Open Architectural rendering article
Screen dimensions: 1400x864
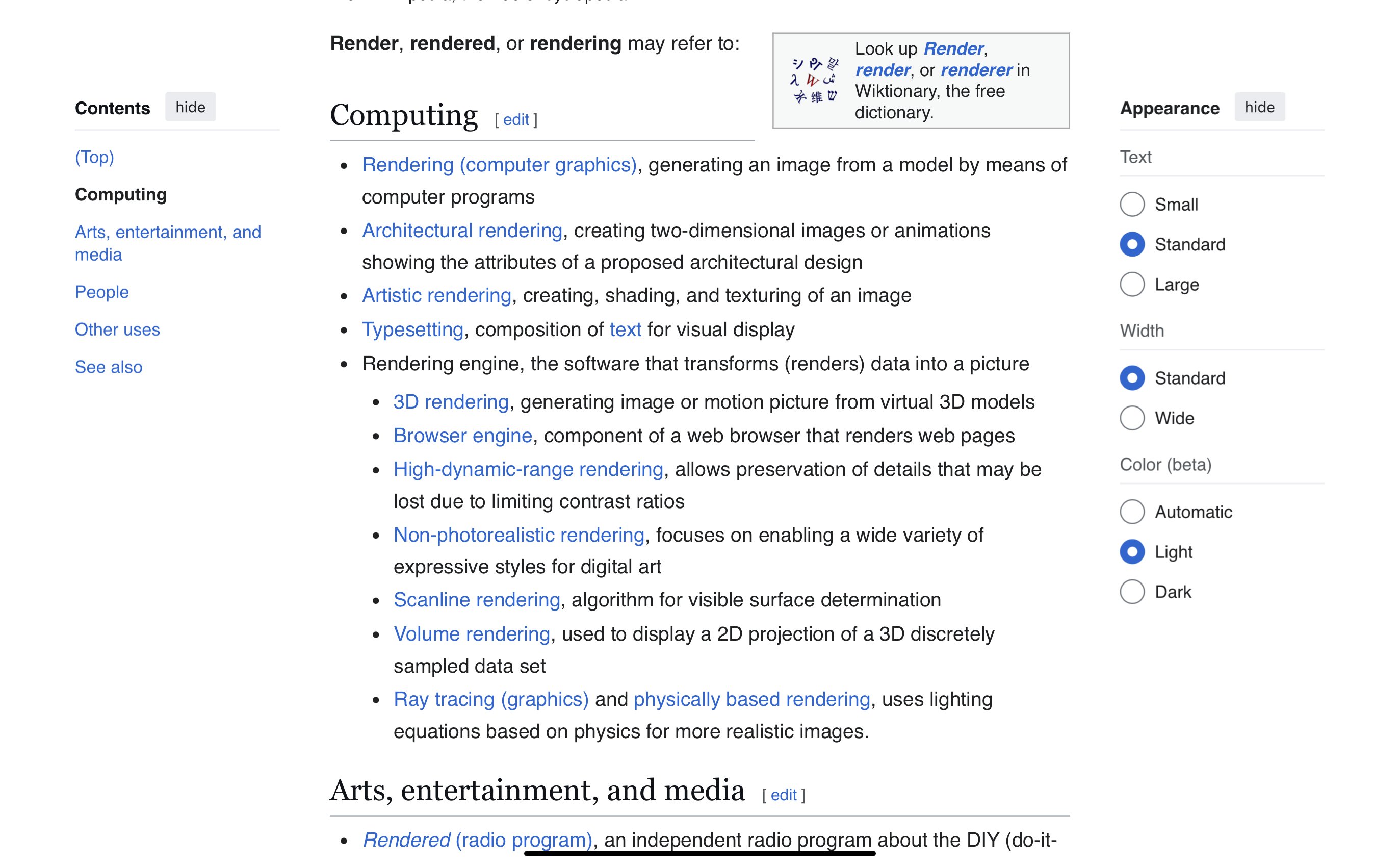point(462,231)
